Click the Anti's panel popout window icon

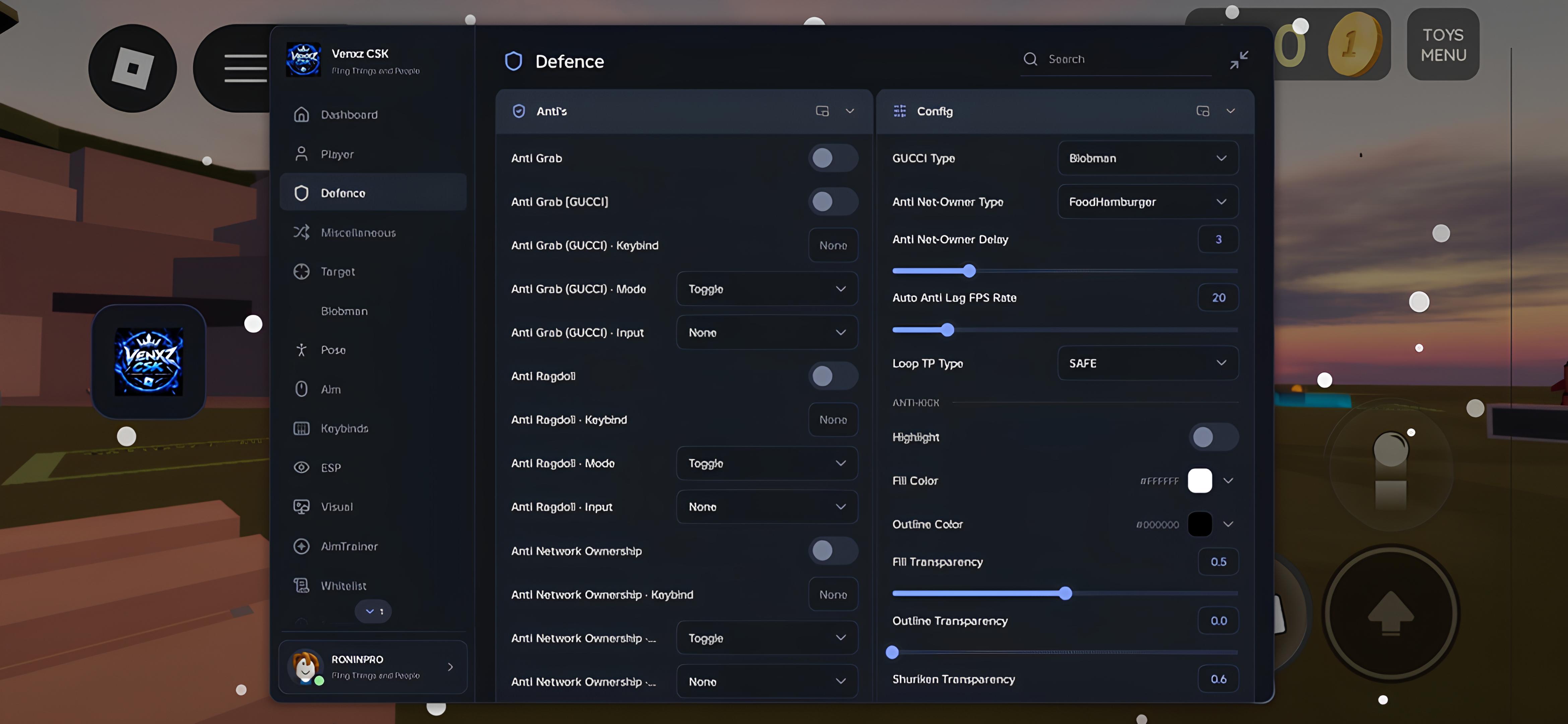(822, 111)
